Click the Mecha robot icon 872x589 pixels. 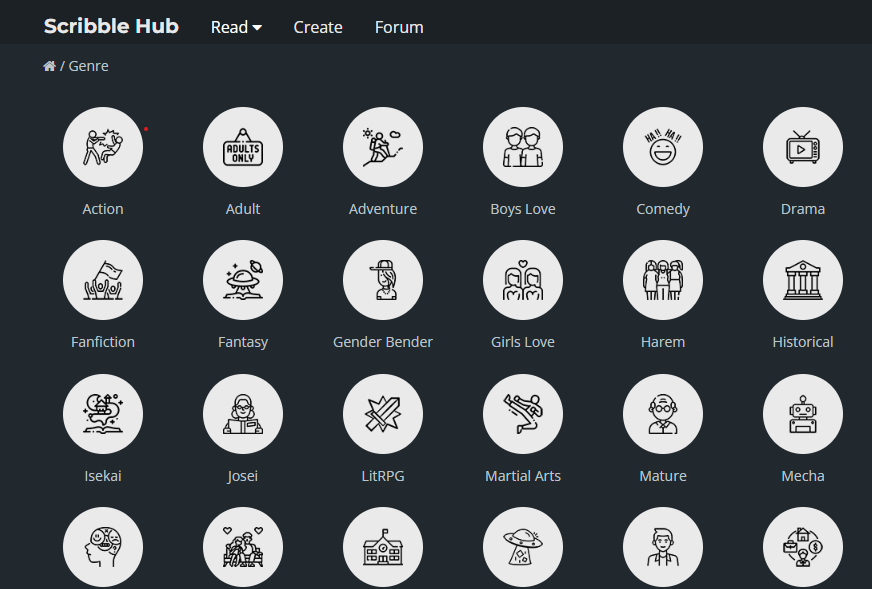803,415
